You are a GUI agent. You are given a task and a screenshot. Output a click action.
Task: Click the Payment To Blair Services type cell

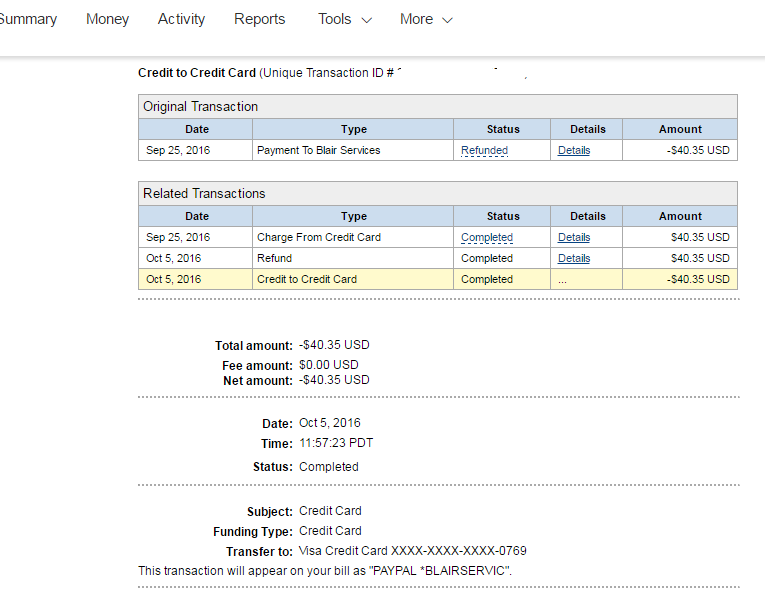point(318,150)
